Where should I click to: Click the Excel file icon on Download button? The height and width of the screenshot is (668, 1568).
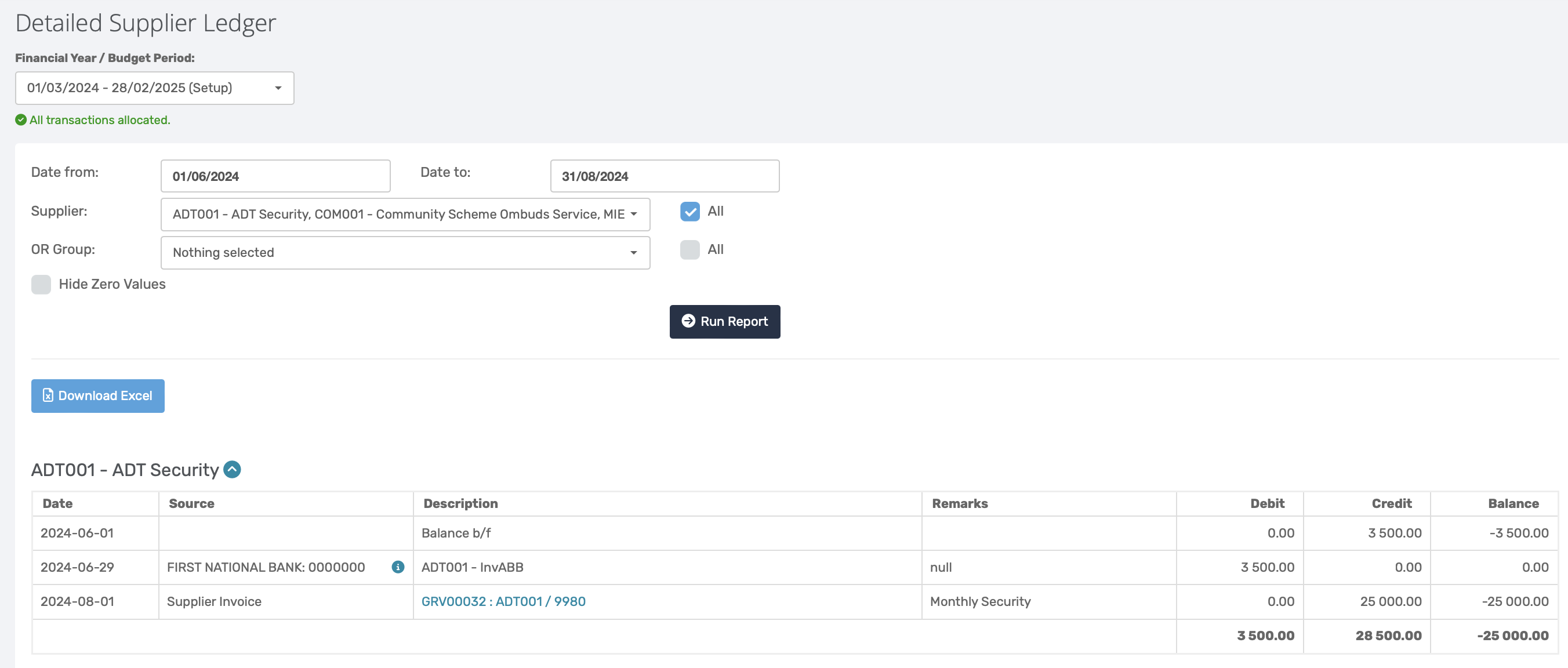48,395
